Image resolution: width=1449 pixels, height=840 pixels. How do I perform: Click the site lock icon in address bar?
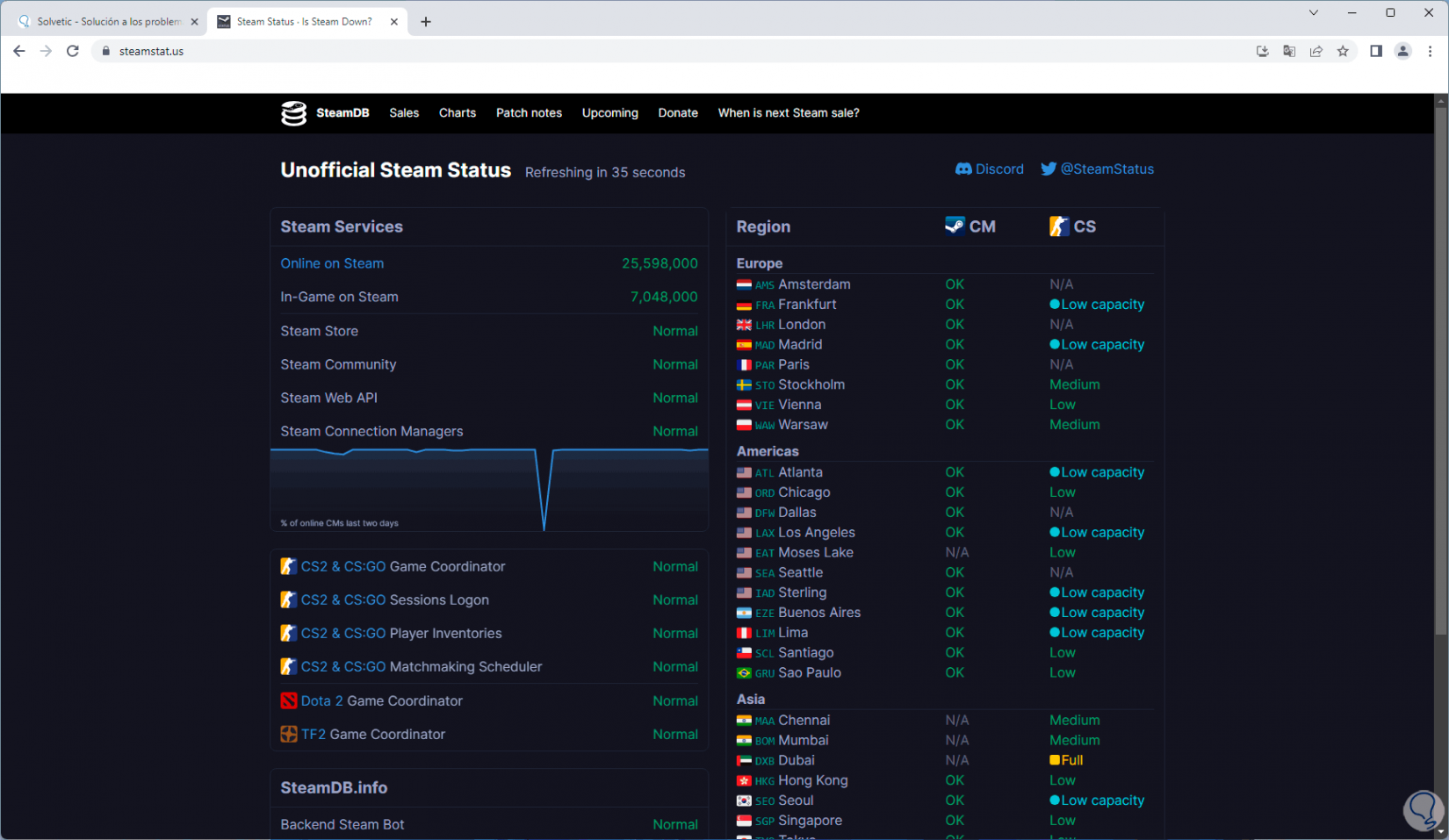point(106,51)
